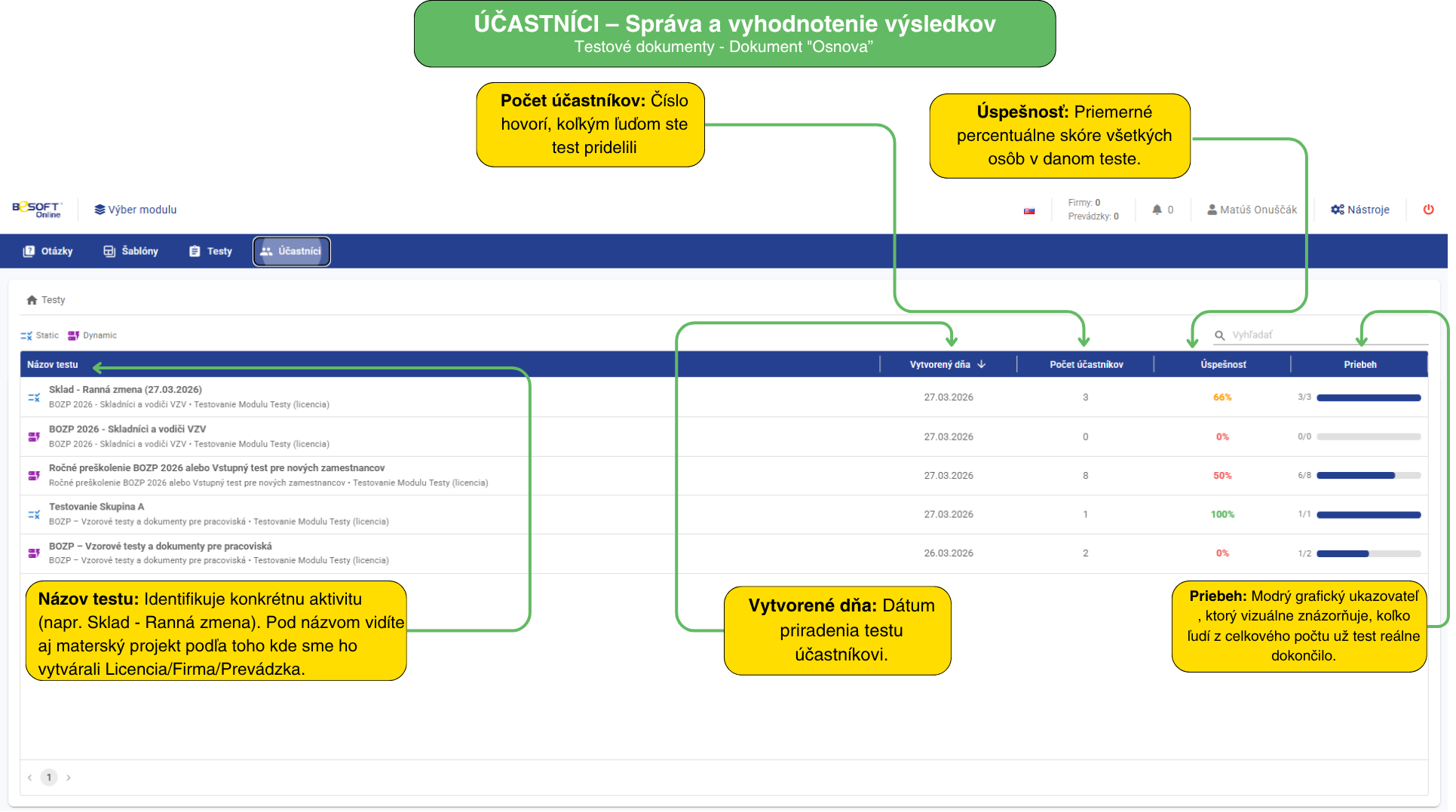
Task: Open the Výber modulu selector
Action: coord(136,210)
